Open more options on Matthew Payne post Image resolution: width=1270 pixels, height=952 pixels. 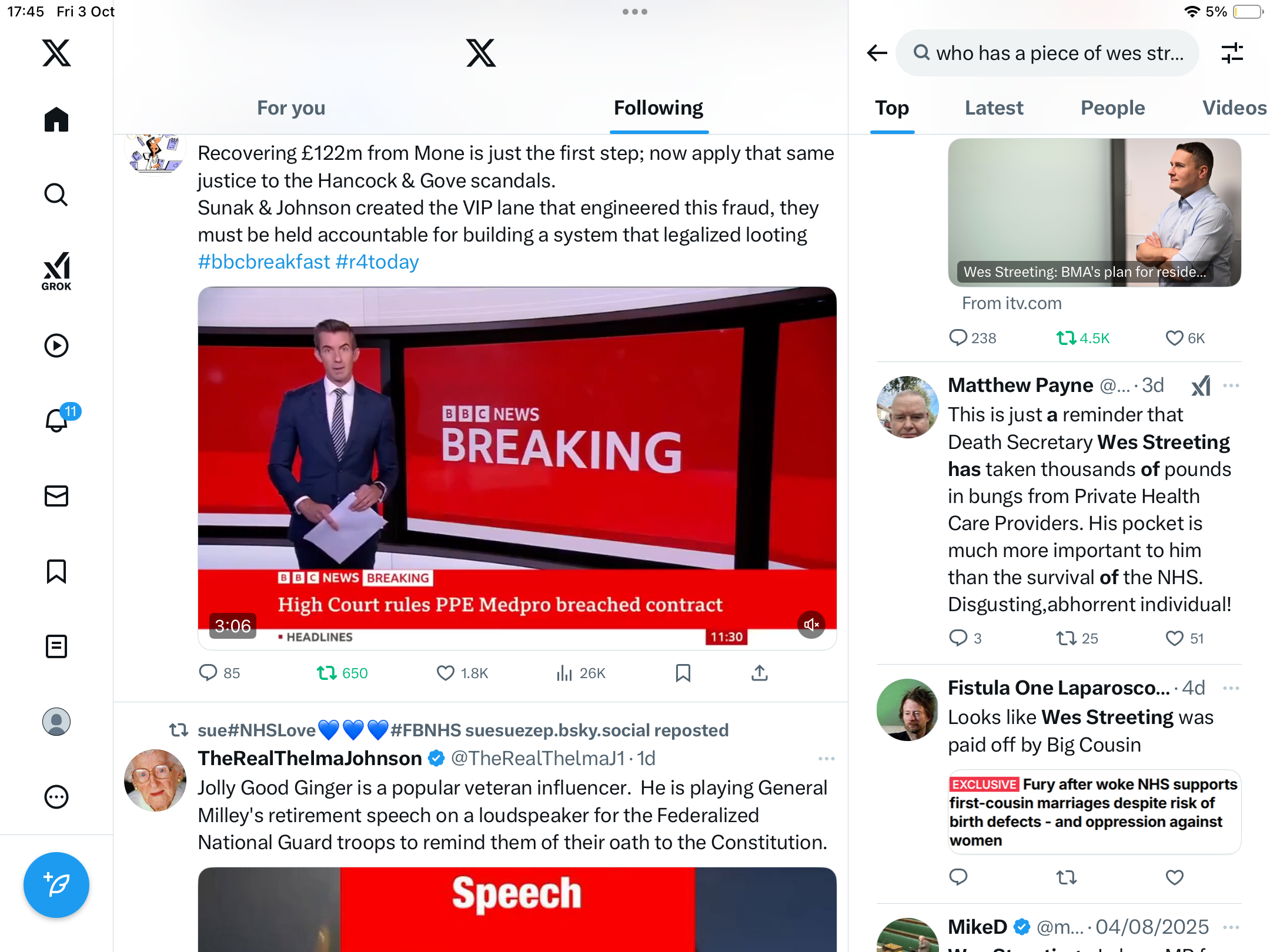(x=1231, y=386)
